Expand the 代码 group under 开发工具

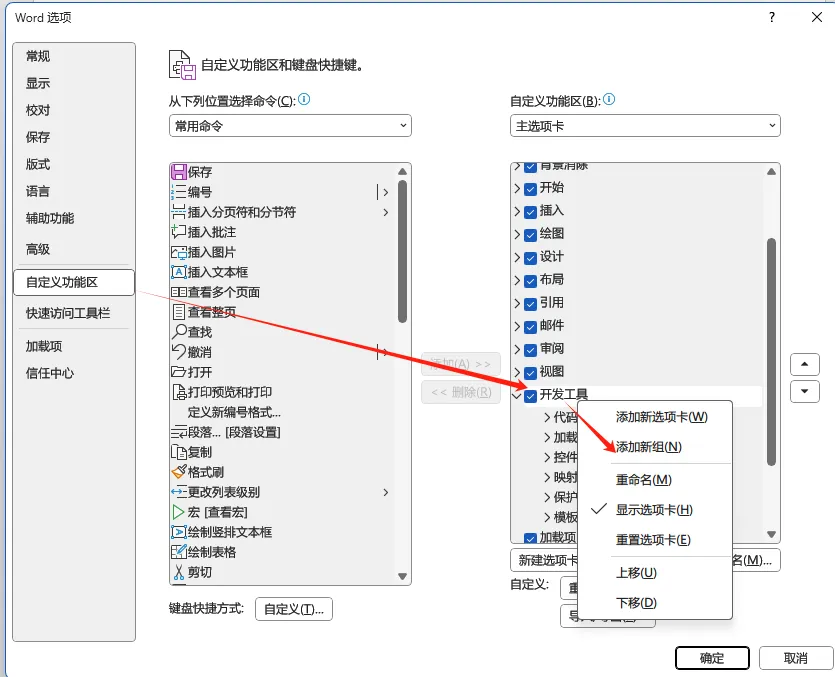click(x=547, y=417)
